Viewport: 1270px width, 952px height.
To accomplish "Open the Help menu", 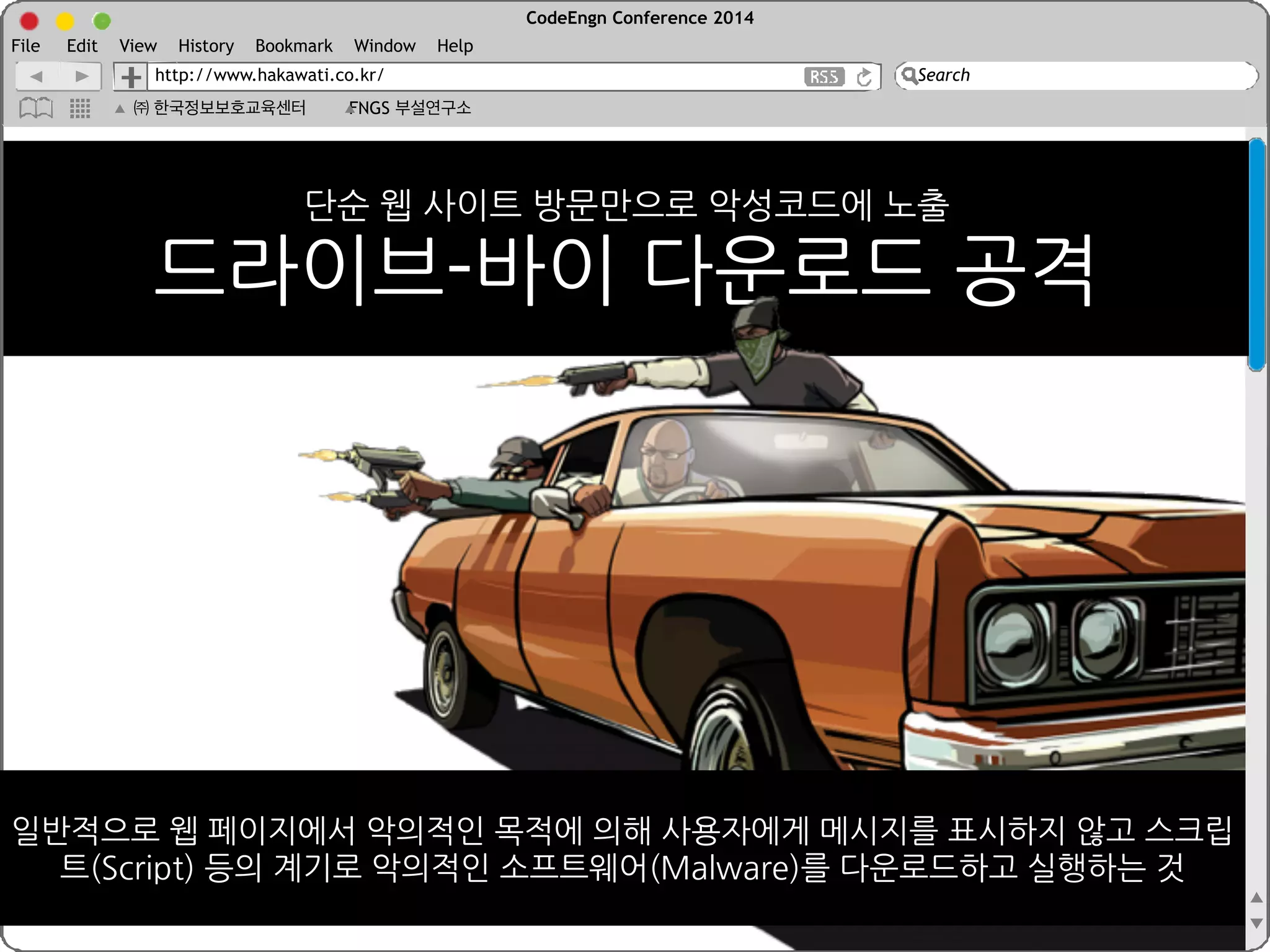I will click(455, 46).
